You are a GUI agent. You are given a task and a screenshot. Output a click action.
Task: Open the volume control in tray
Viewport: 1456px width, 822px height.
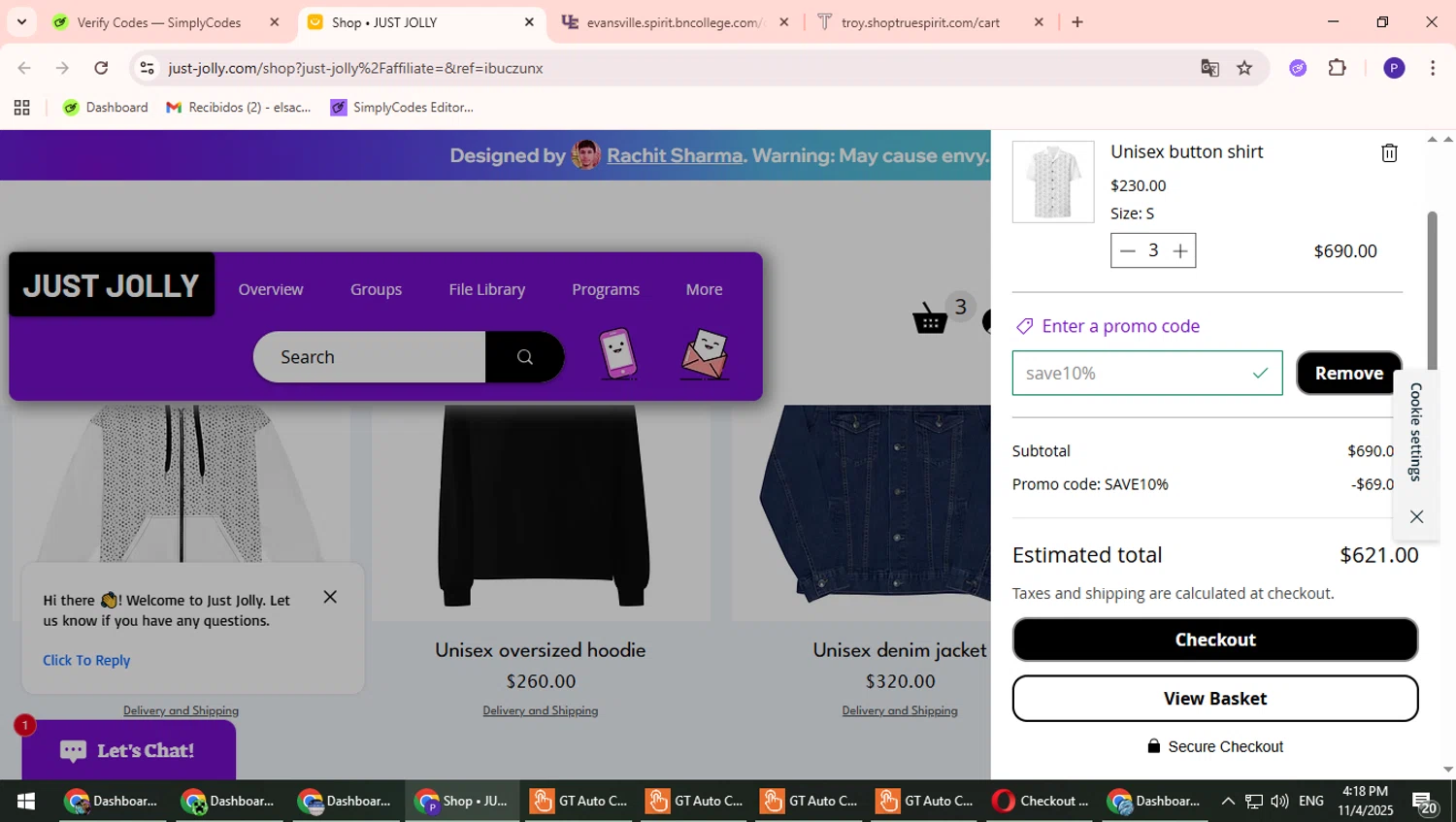pos(1279,802)
